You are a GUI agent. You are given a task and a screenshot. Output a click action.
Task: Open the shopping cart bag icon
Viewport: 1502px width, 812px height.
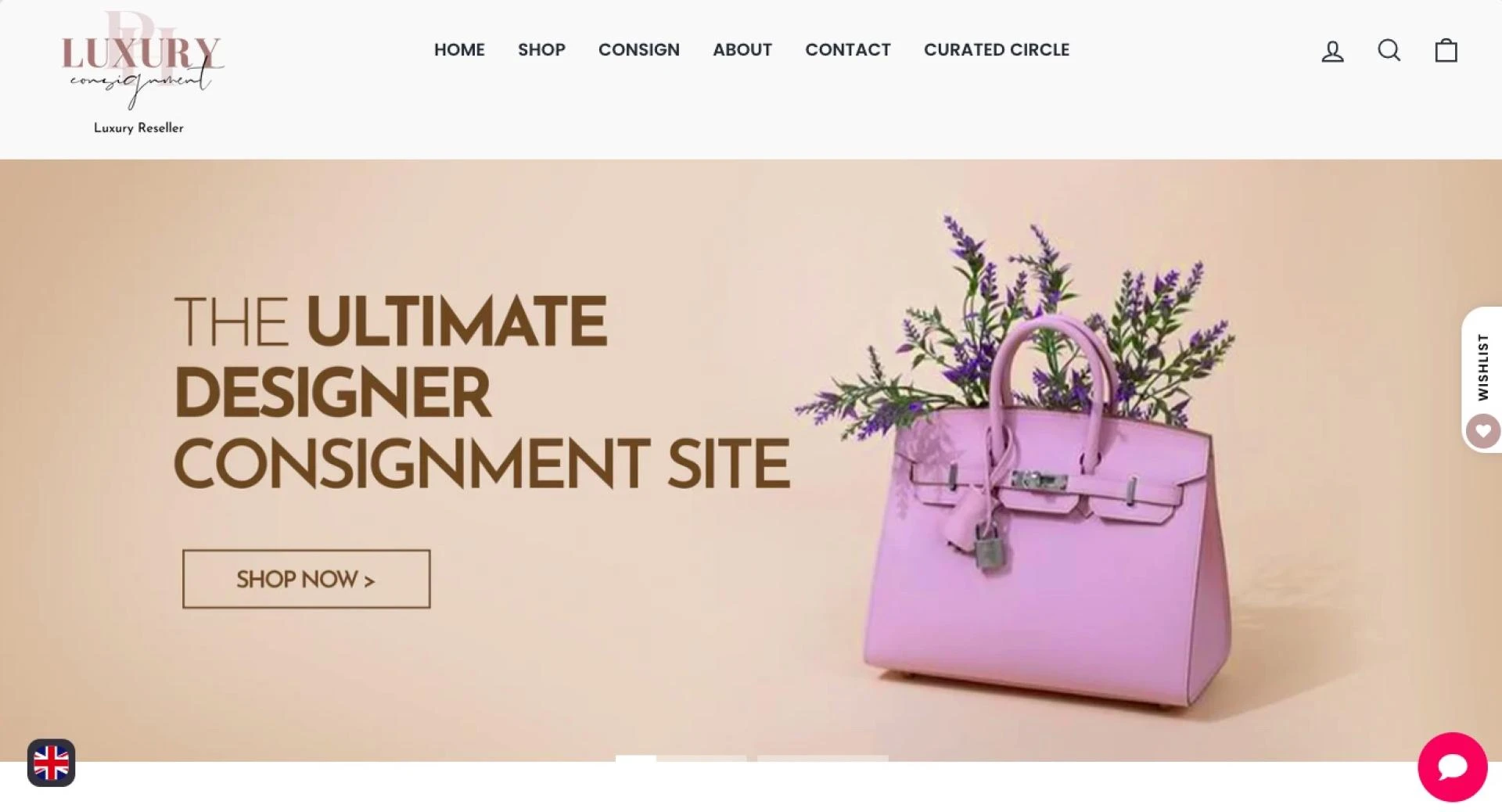(x=1446, y=50)
